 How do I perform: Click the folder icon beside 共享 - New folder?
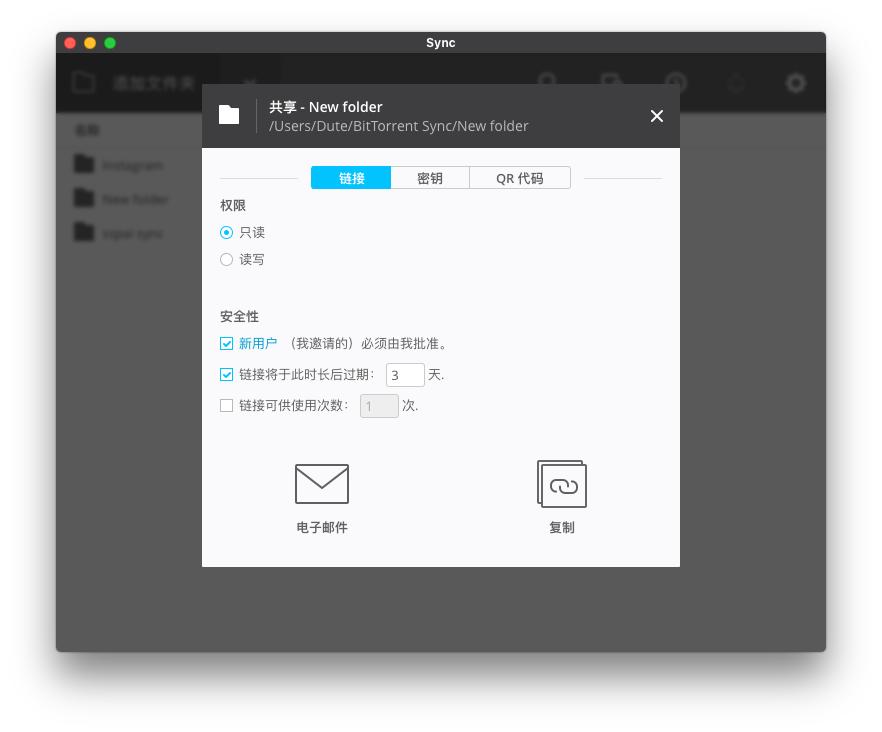click(229, 115)
